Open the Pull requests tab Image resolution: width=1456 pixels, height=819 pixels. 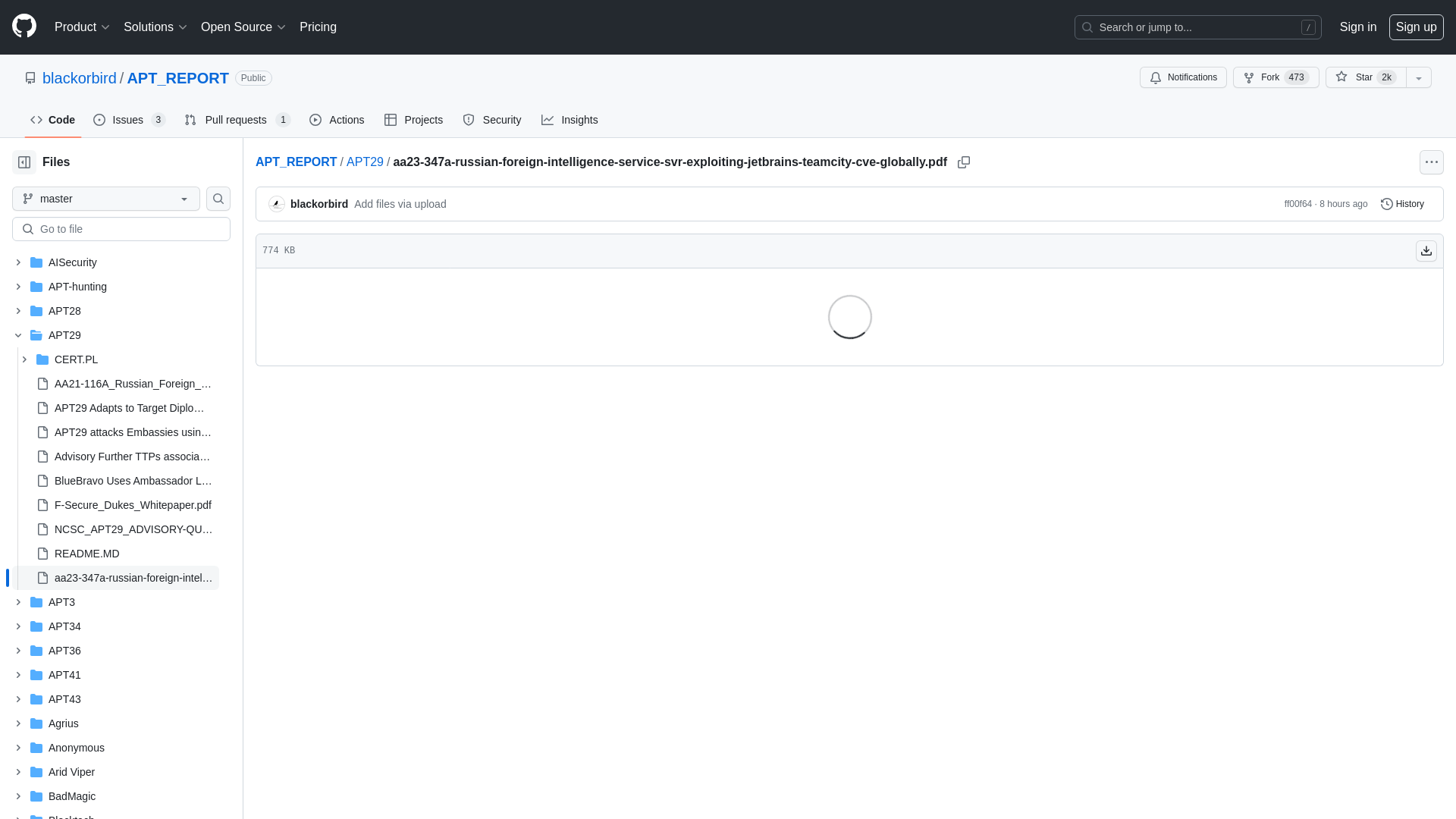point(237,120)
